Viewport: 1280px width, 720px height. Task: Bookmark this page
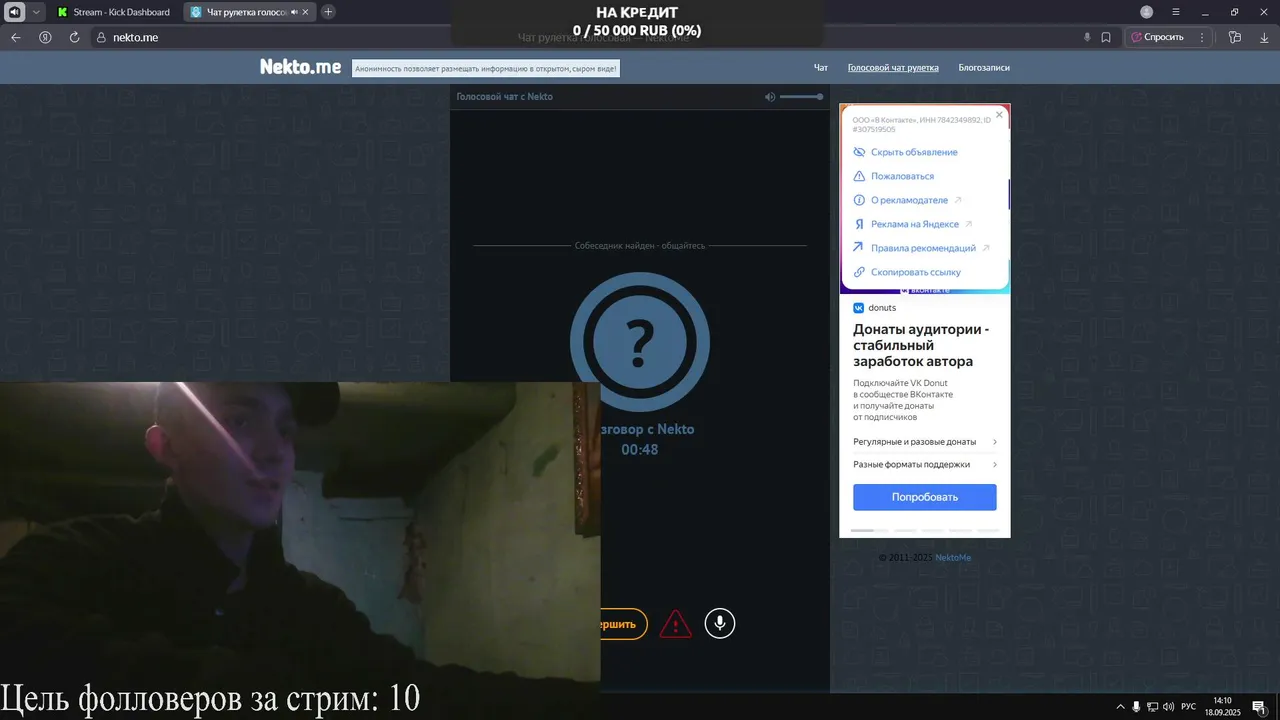click(1106, 37)
